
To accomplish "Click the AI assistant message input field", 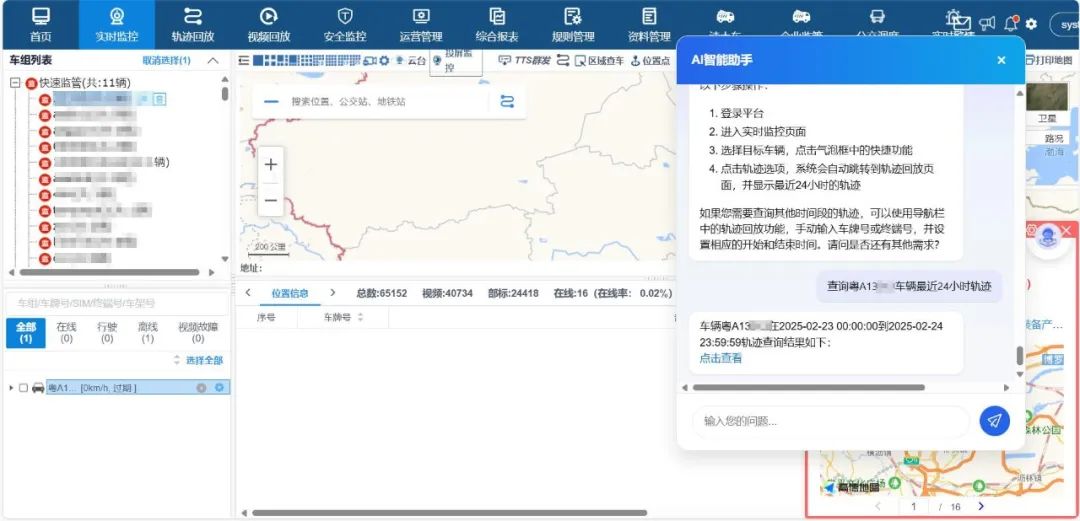I will [830, 421].
